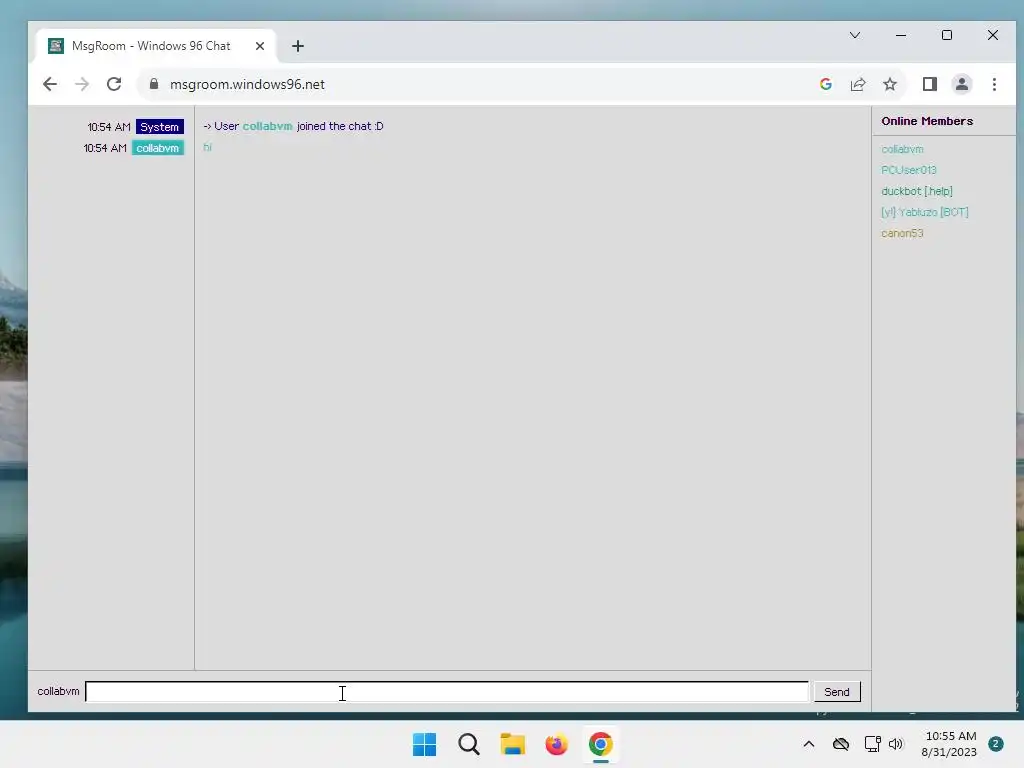
Task: Select [y!] Yabluzo [BOT] member
Action: [924, 212]
